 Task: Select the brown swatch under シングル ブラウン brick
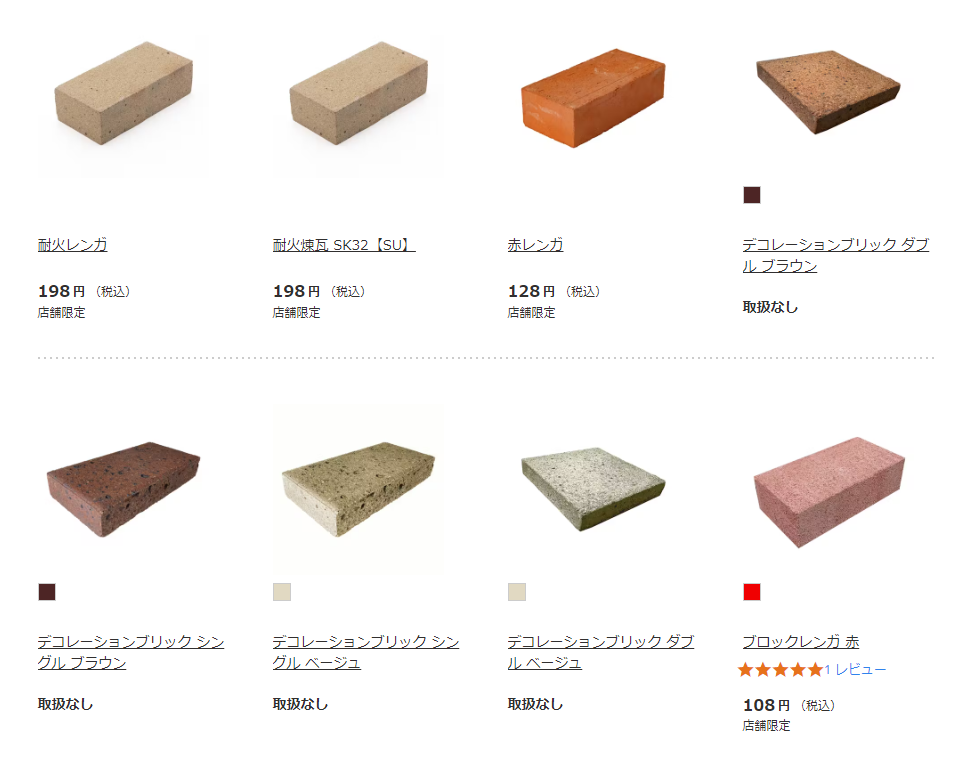pyautogui.click(x=47, y=592)
